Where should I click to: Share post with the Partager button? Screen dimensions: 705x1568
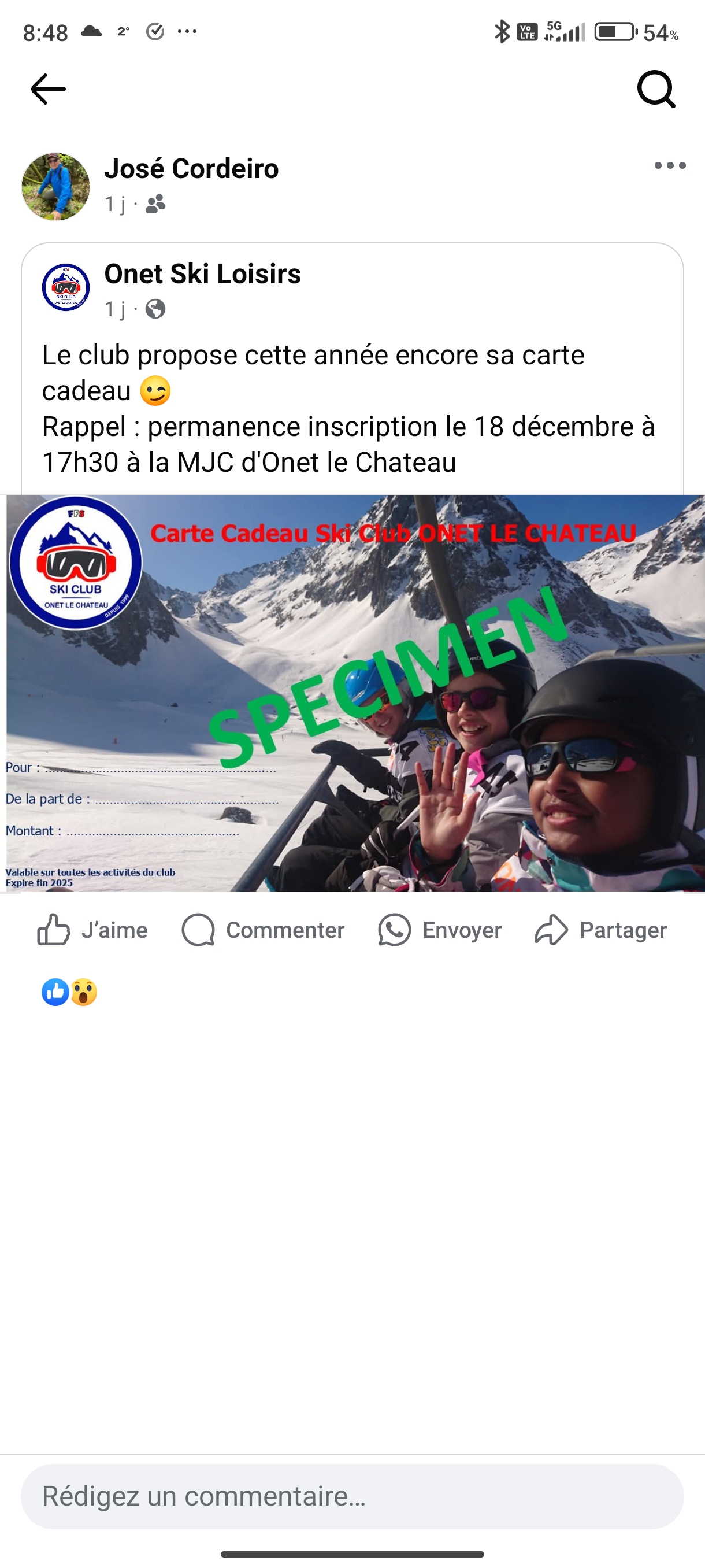(600, 930)
